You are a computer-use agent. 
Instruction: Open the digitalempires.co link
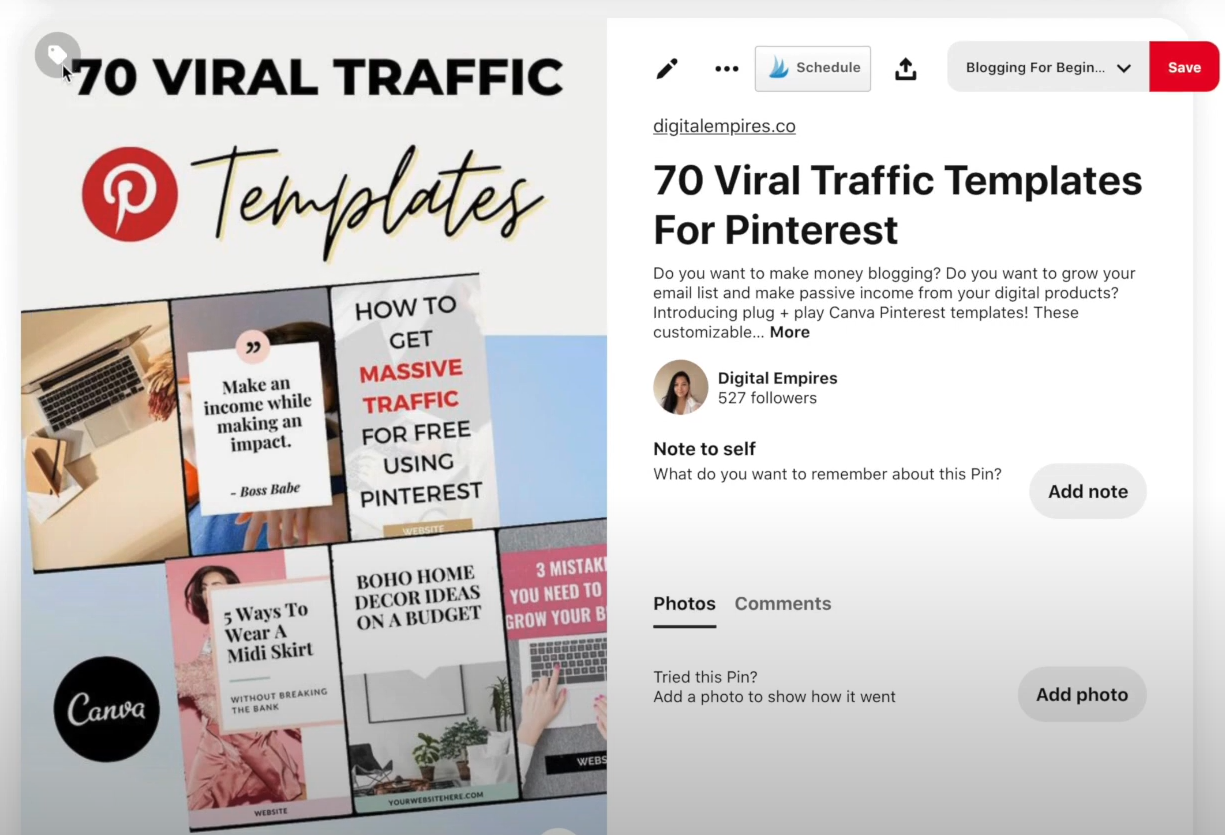[724, 126]
